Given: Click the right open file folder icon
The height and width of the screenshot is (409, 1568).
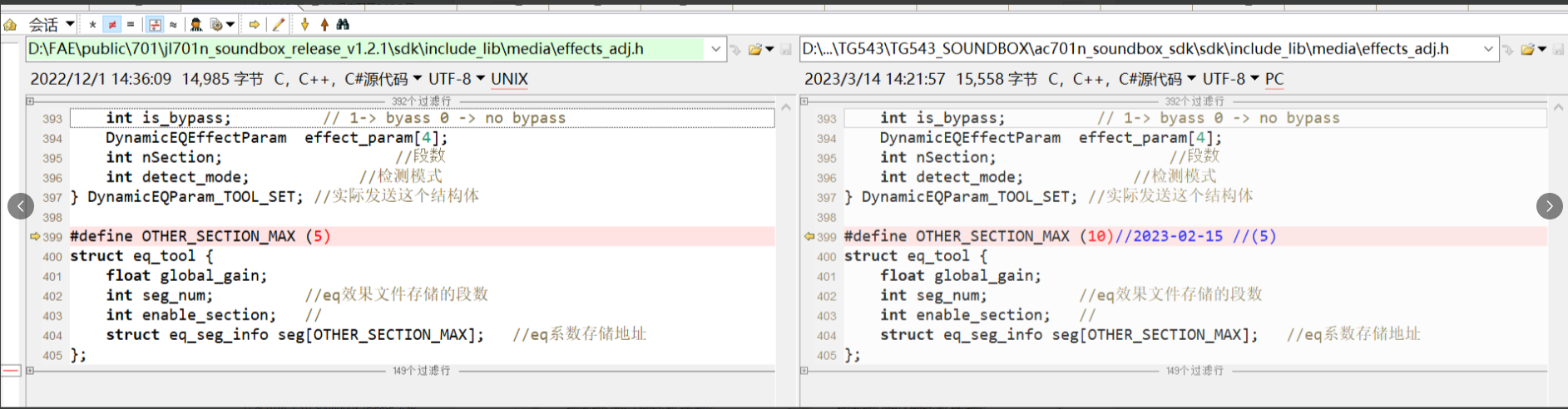Looking at the screenshot, I should [1528, 50].
